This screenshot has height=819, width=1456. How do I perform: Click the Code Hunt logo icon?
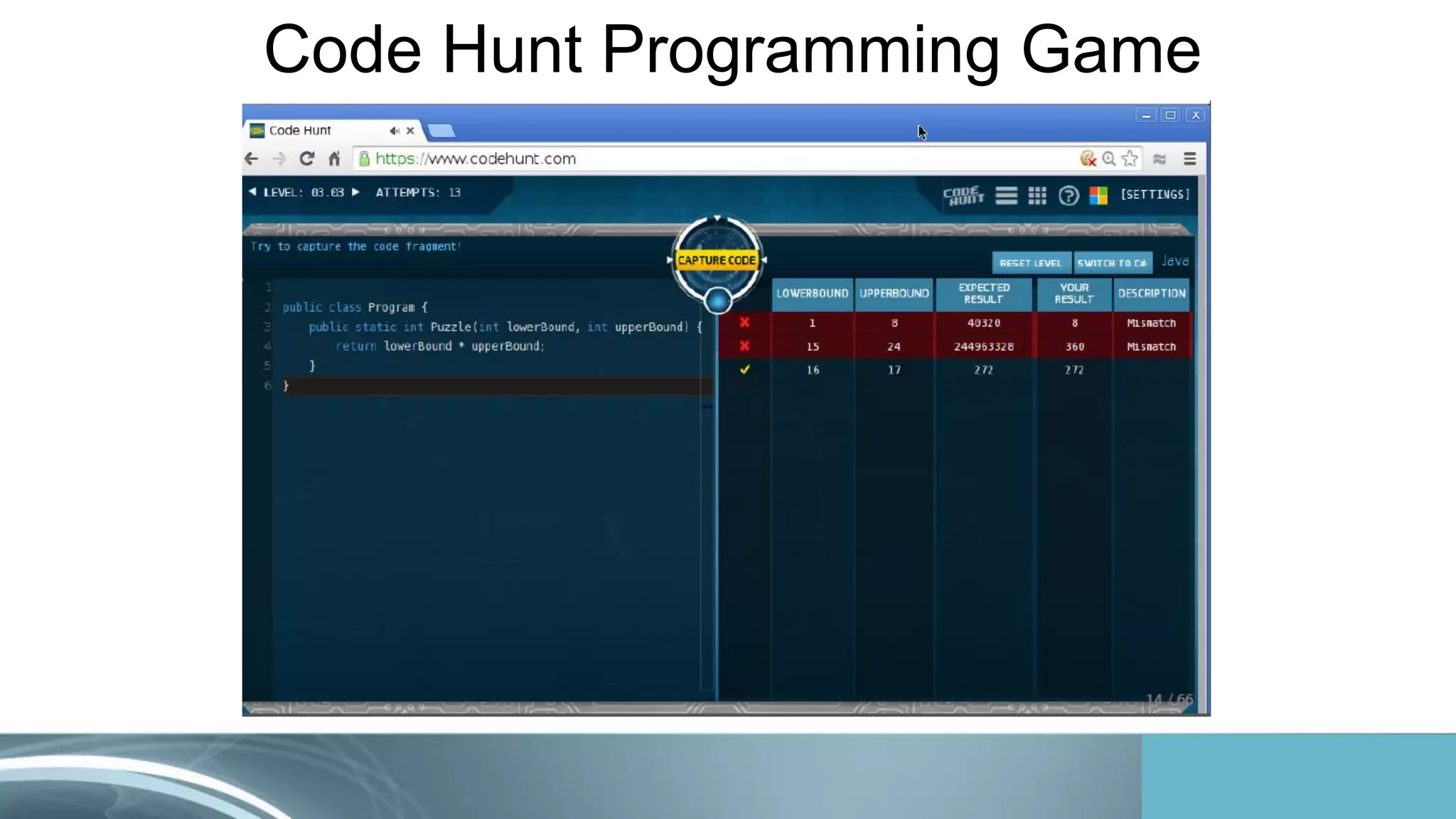pyautogui.click(x=963, y=196)
